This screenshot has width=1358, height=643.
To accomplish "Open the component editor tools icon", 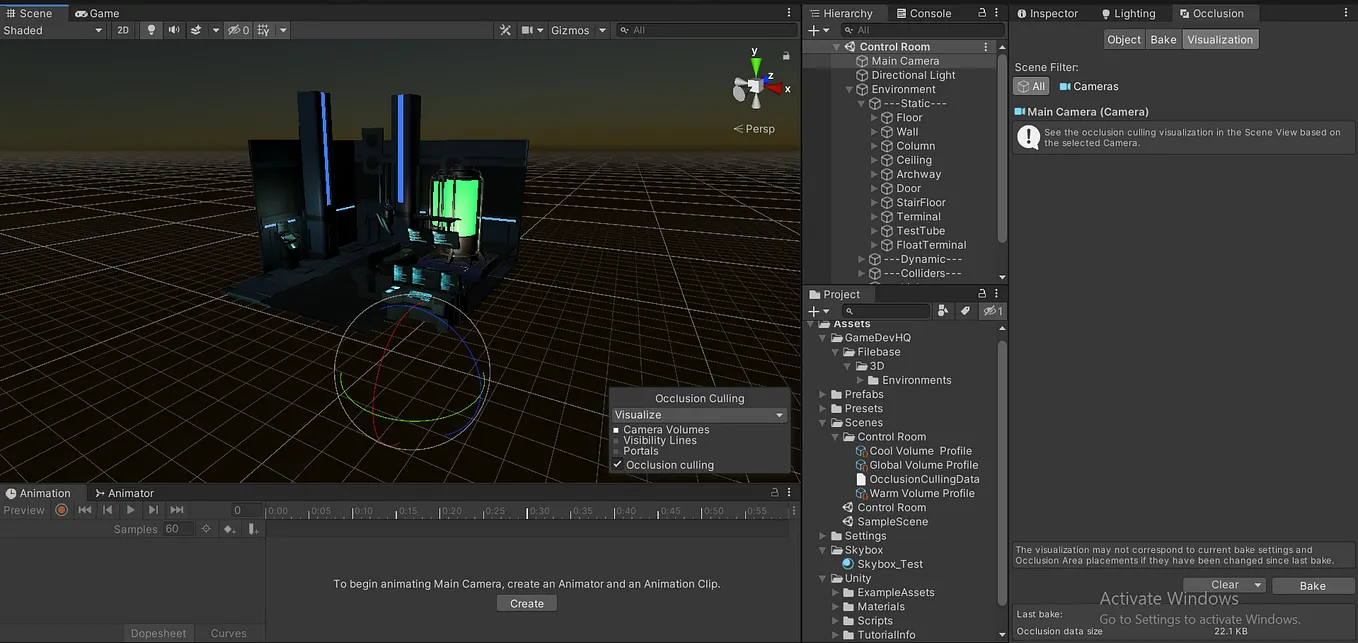I will coord(506,30).
